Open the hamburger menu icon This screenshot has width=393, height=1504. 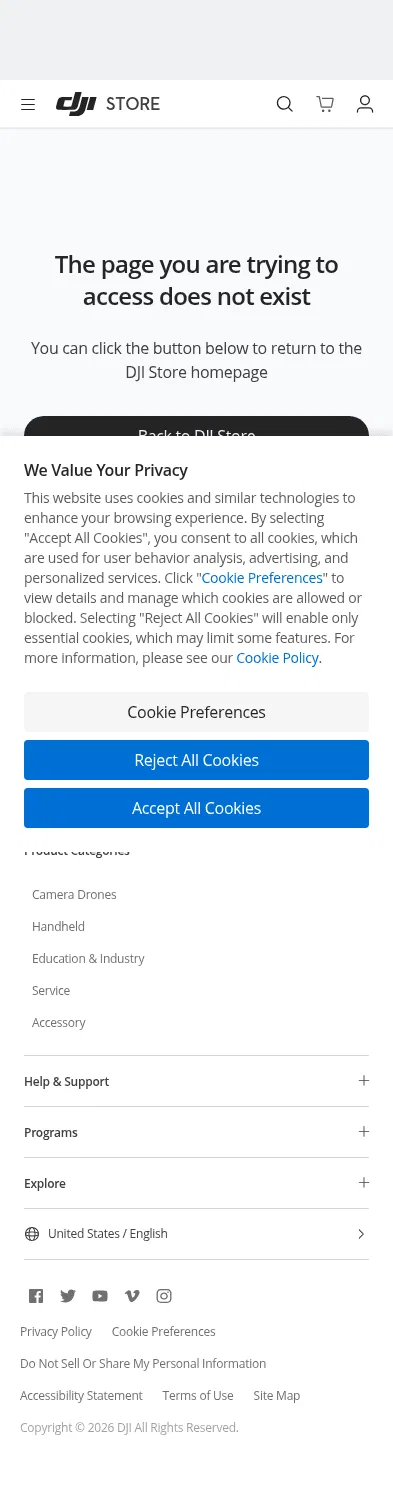[28, 104]
